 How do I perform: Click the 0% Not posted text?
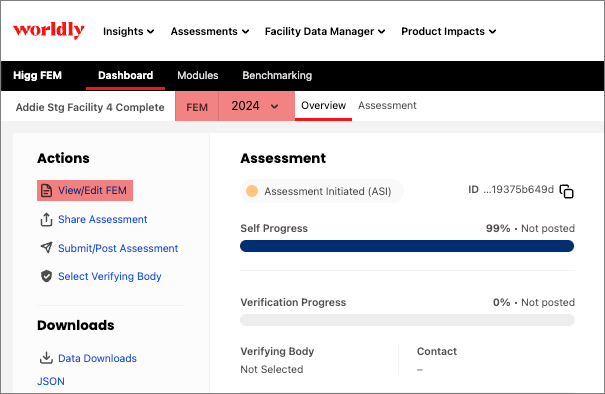tap(534, 302)
